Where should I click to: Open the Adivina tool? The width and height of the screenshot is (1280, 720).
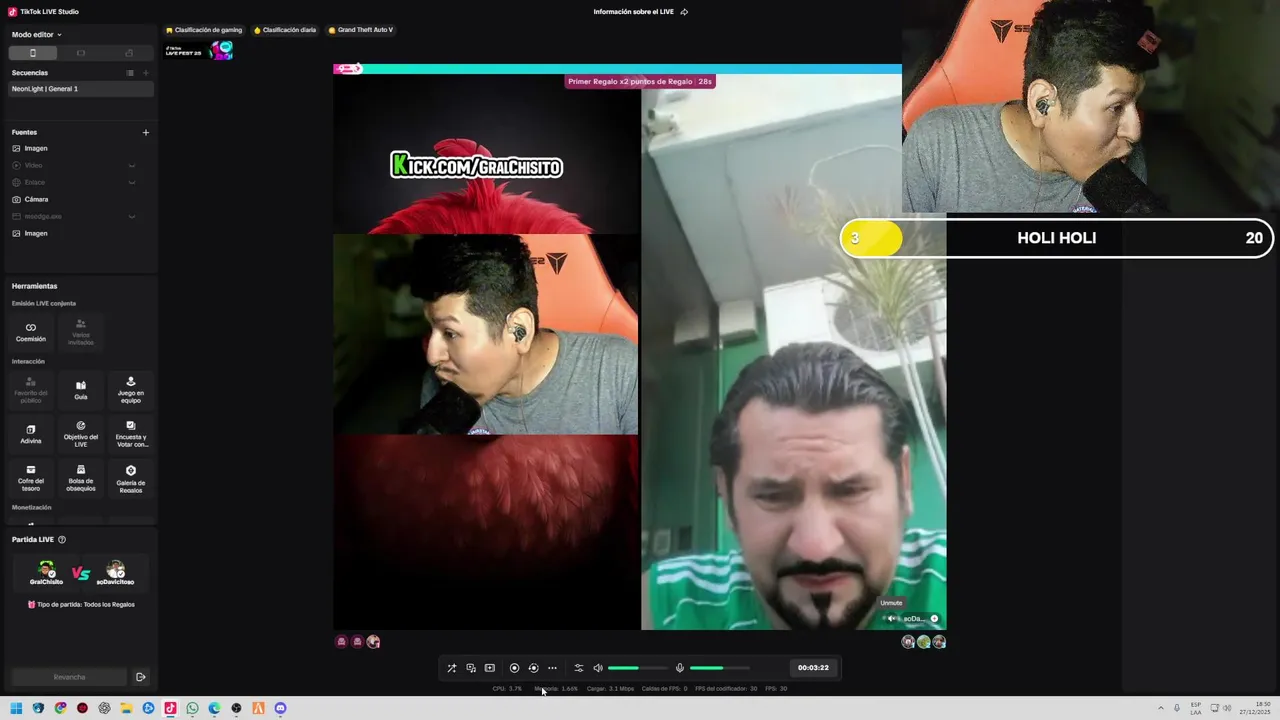pos(31,433)
